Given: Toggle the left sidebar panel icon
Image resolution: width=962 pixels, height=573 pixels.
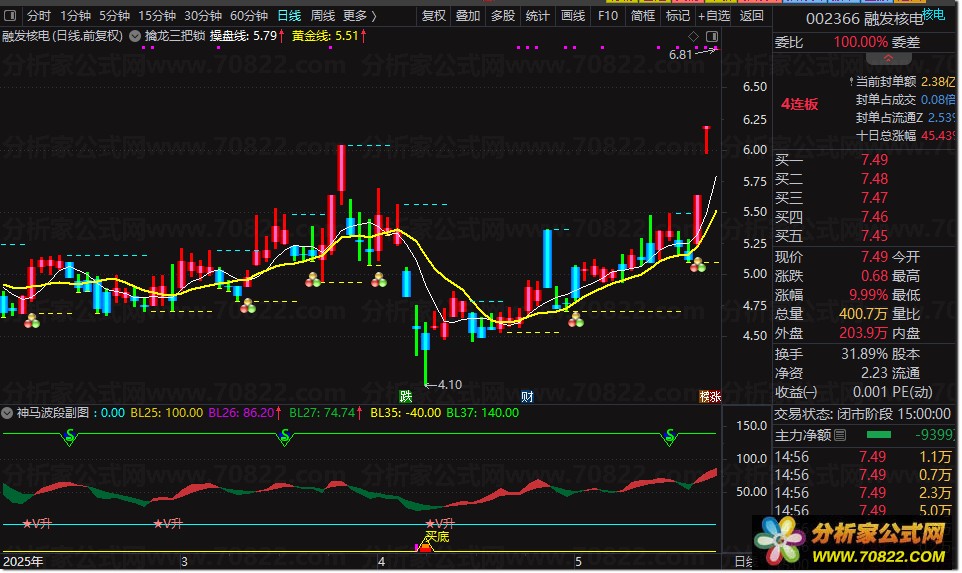Looking at the screenshot, I should pos(10,15).
